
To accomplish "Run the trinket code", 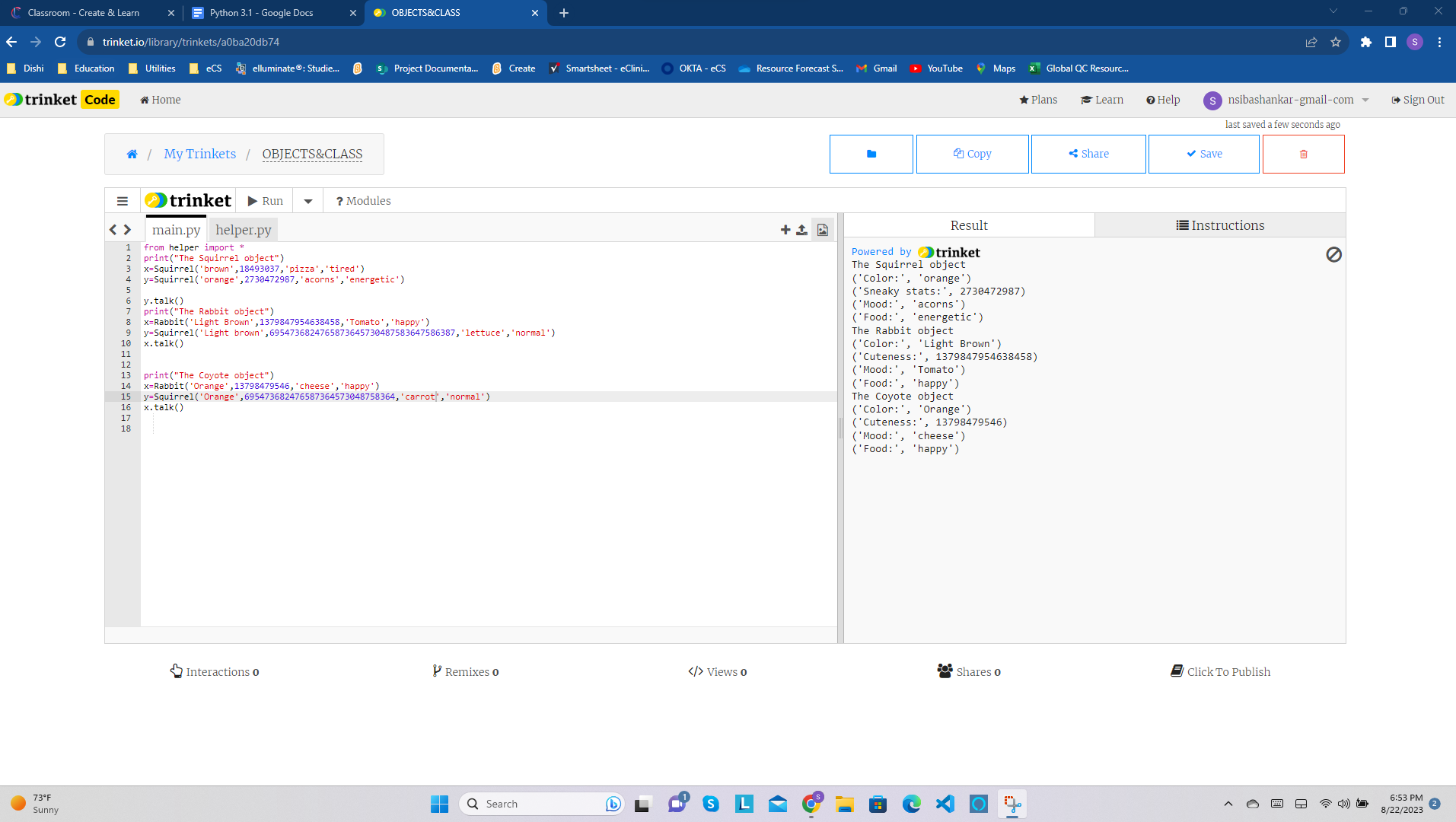I will pos(265,201).
